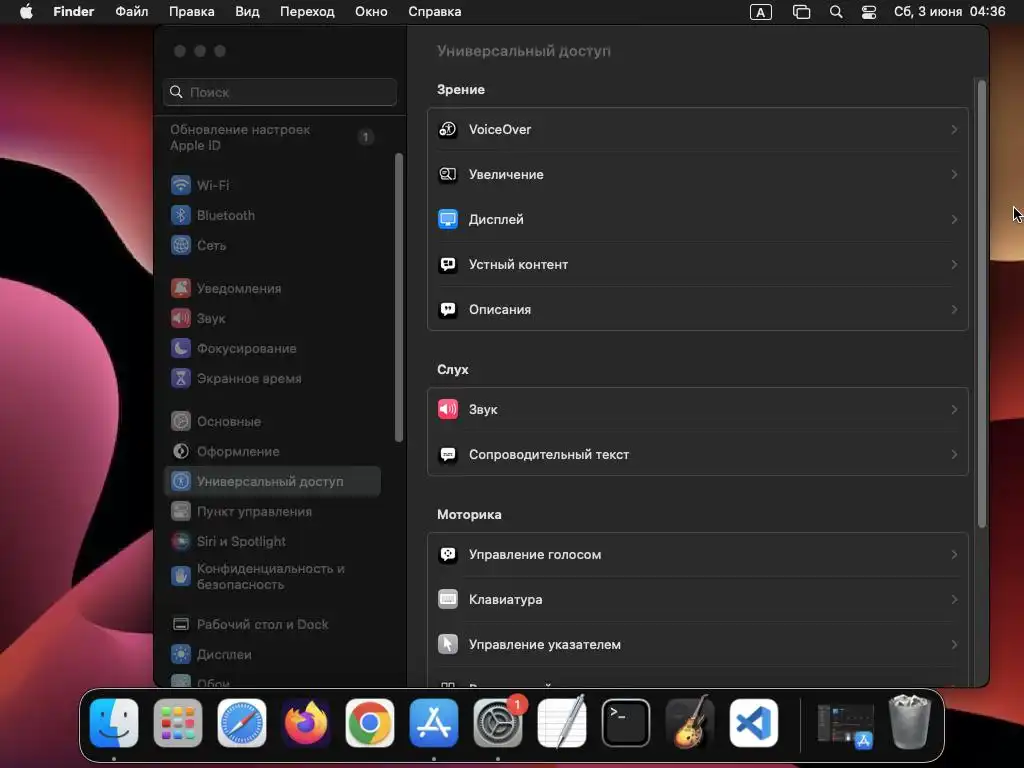This screenshot has width=1024, height=768.
Task: Select Дисплеи in the sidebar
Action: [x=272, y=655]
